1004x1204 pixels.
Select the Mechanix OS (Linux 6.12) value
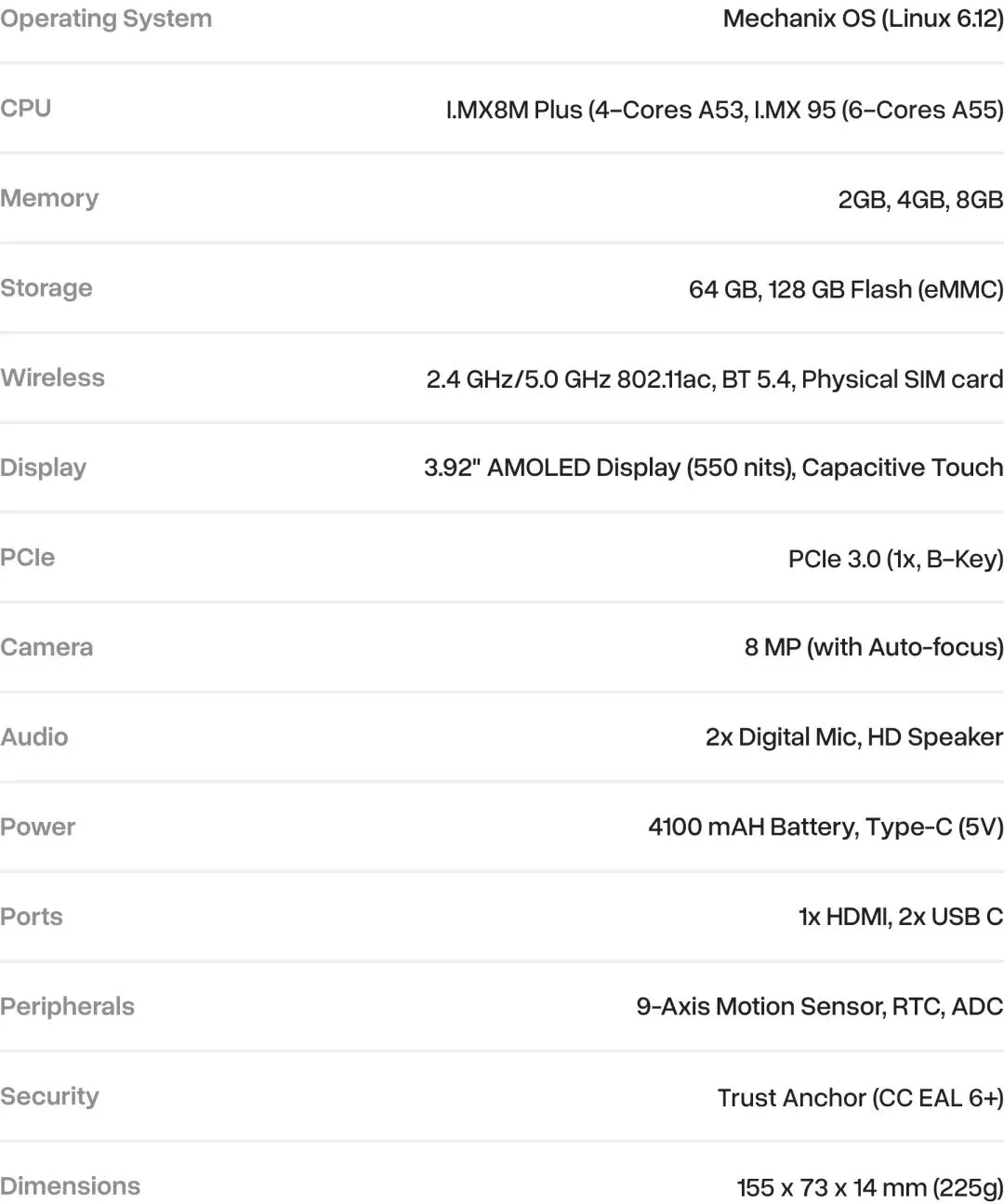[863, 19]
